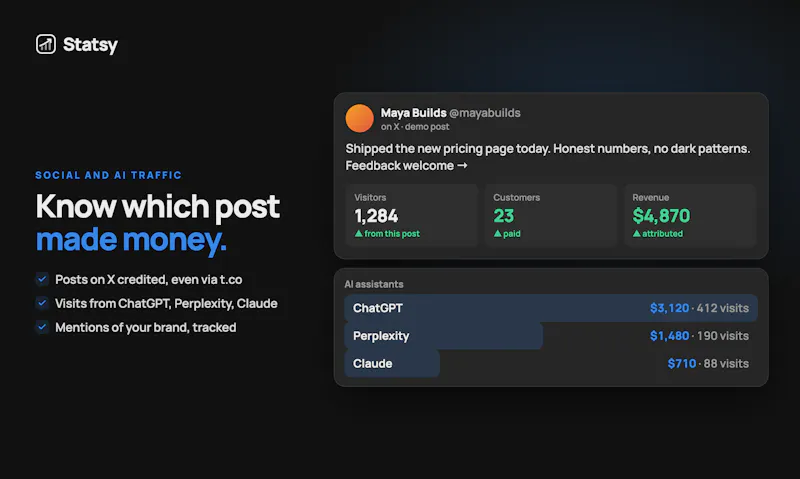Select the Perplexity revenue bar
800x479 pixels.
coord(443,336)
